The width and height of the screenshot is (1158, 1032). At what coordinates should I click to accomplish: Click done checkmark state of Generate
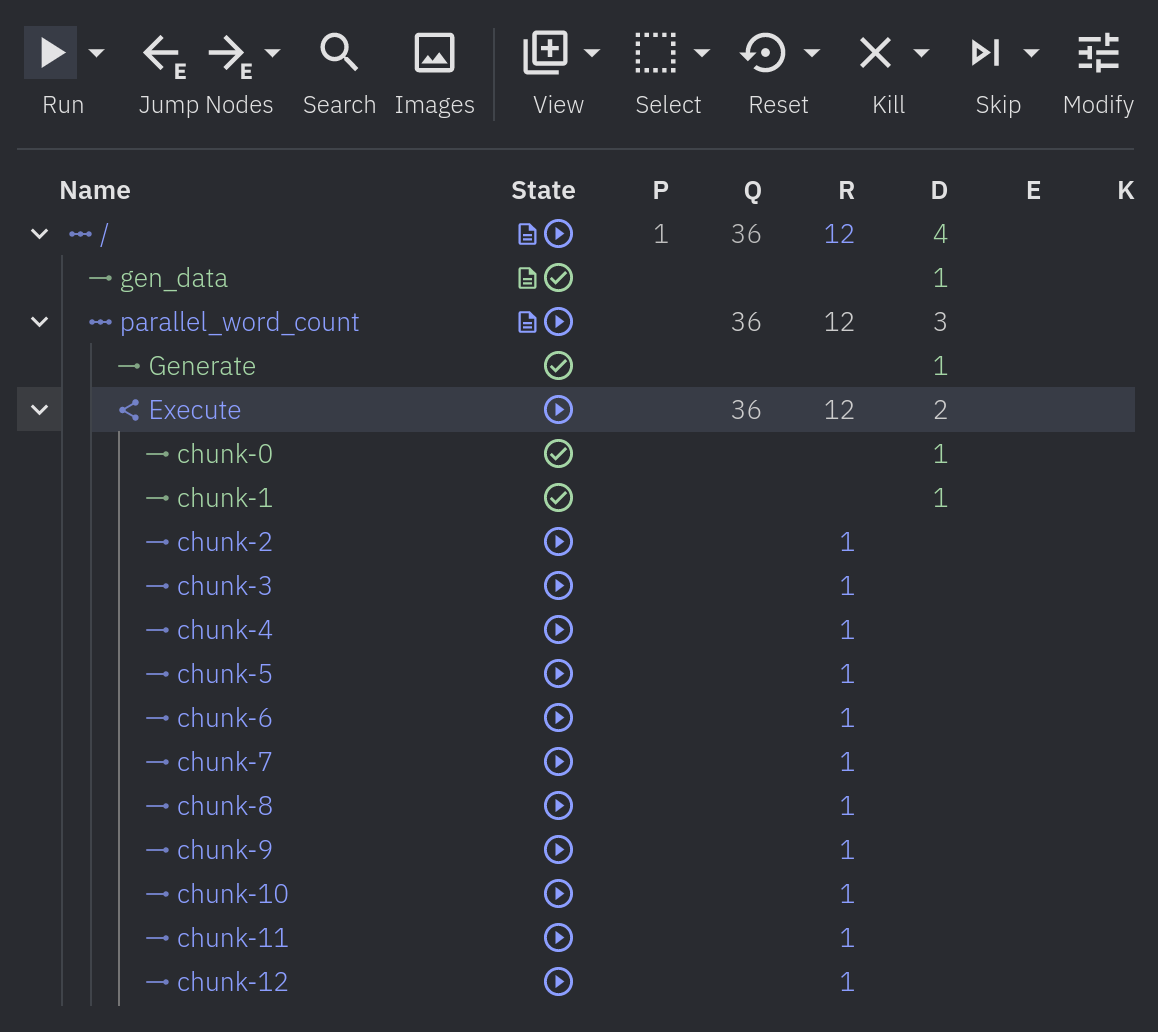[558, 366]
